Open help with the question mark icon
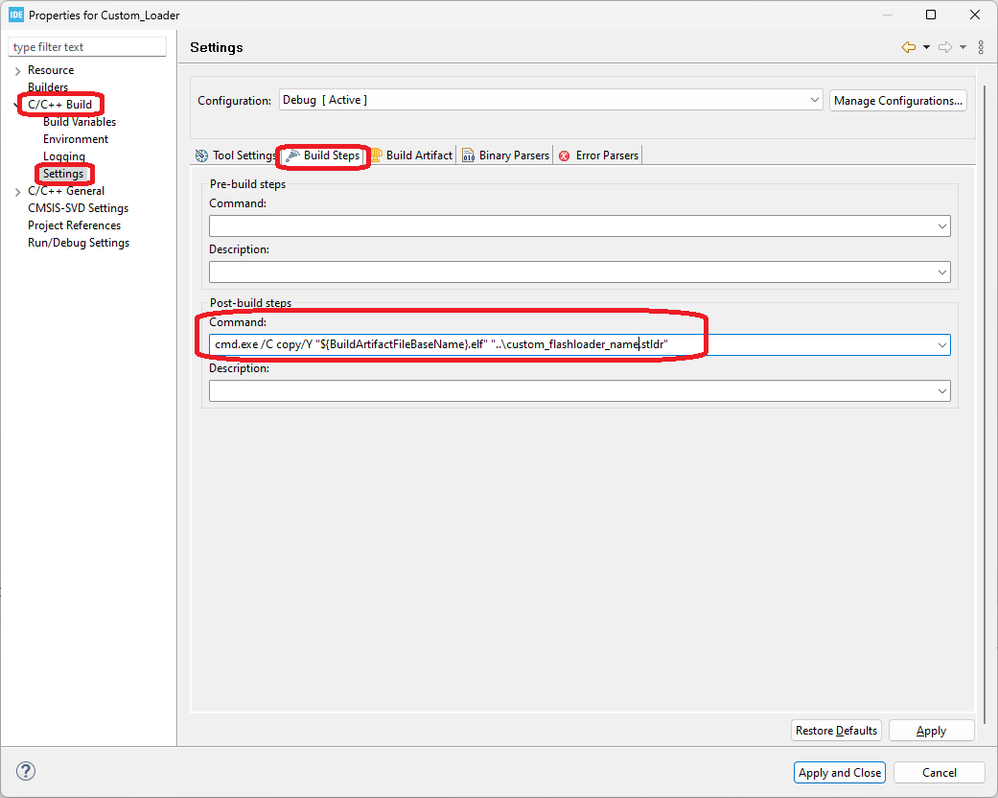Image resolution: width=998 pixels, height=798 pixels. (x=27, y=771)
